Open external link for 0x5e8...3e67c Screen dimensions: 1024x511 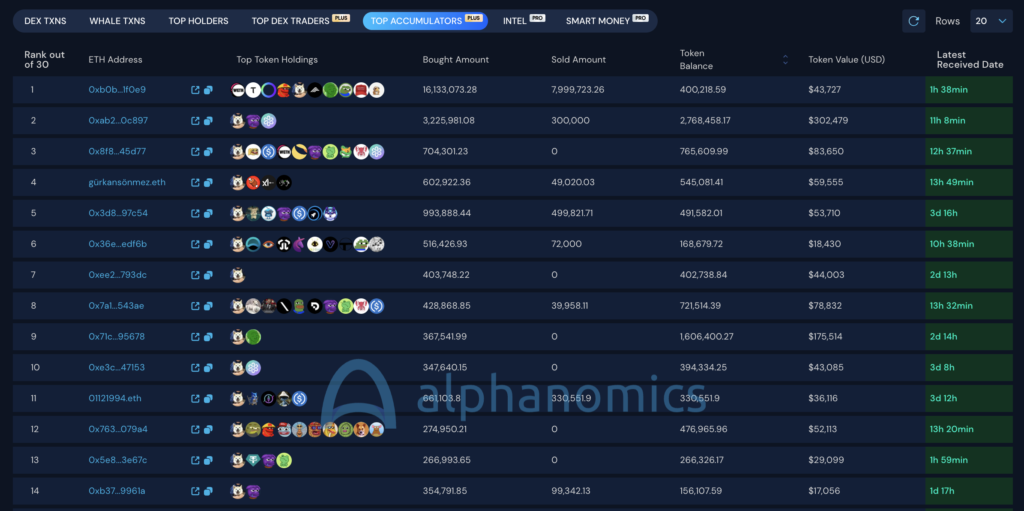click(196, 461)
